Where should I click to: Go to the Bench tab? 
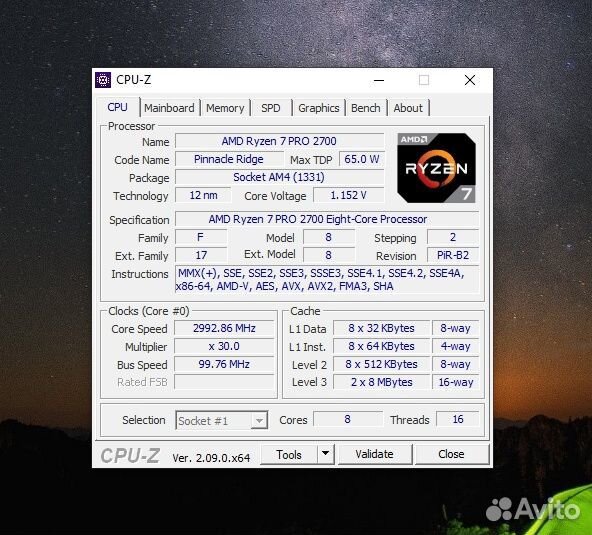365,108
